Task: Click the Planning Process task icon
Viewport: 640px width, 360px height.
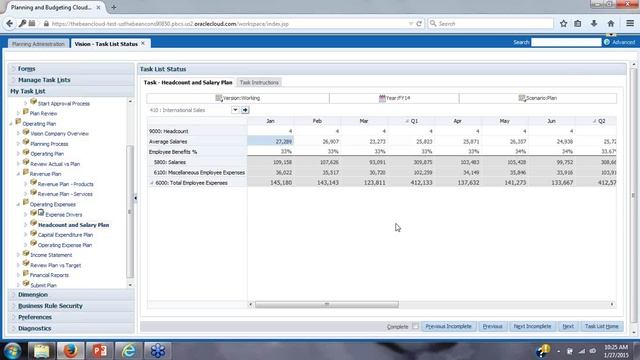Action: click(26, 142)
